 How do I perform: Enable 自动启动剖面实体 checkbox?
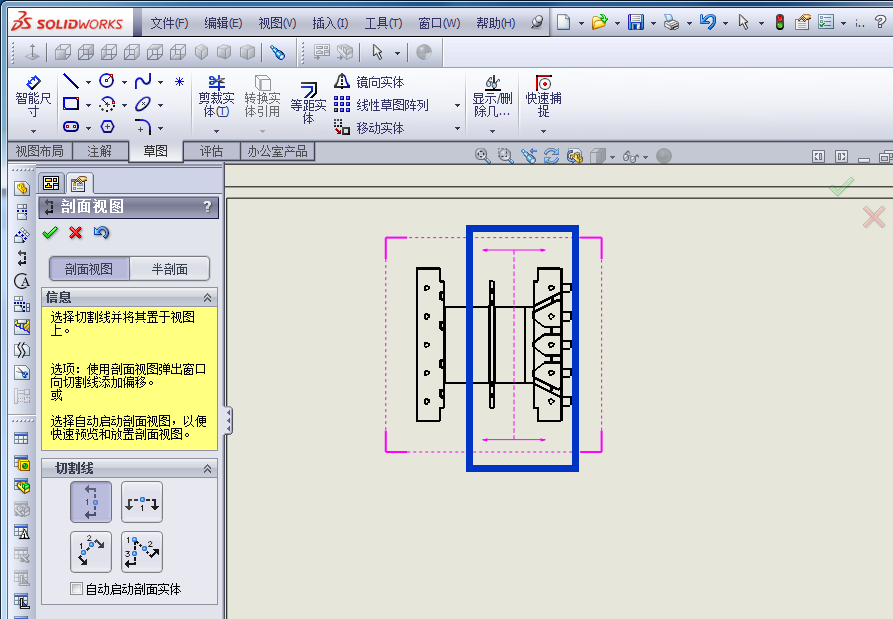tap(76, 589)
